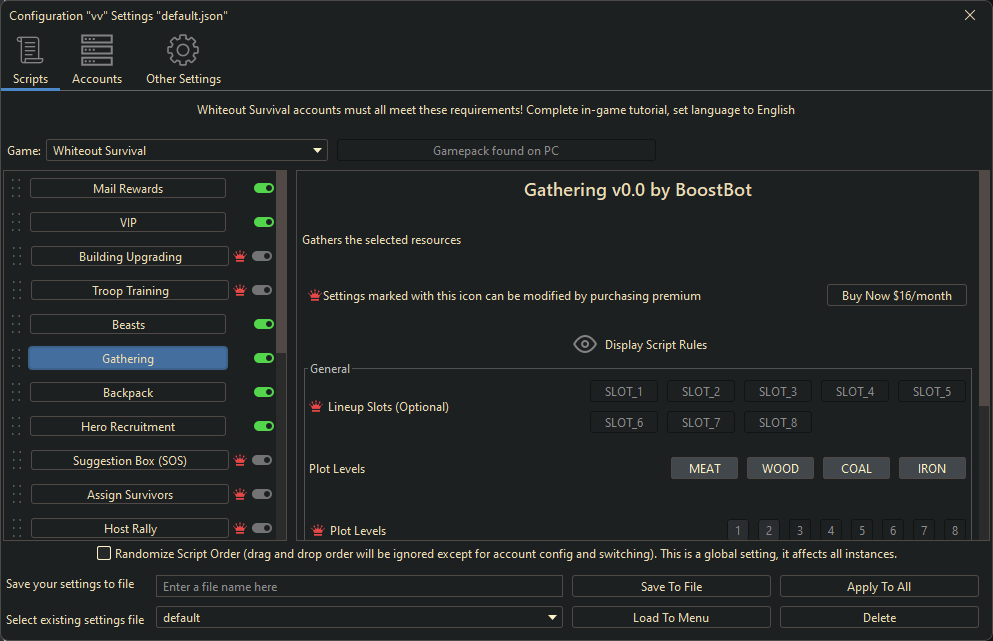This screenshot has width=993, height=641.
Task: Click the Gathering settings panel scrollbar
Action: (984, 288)
